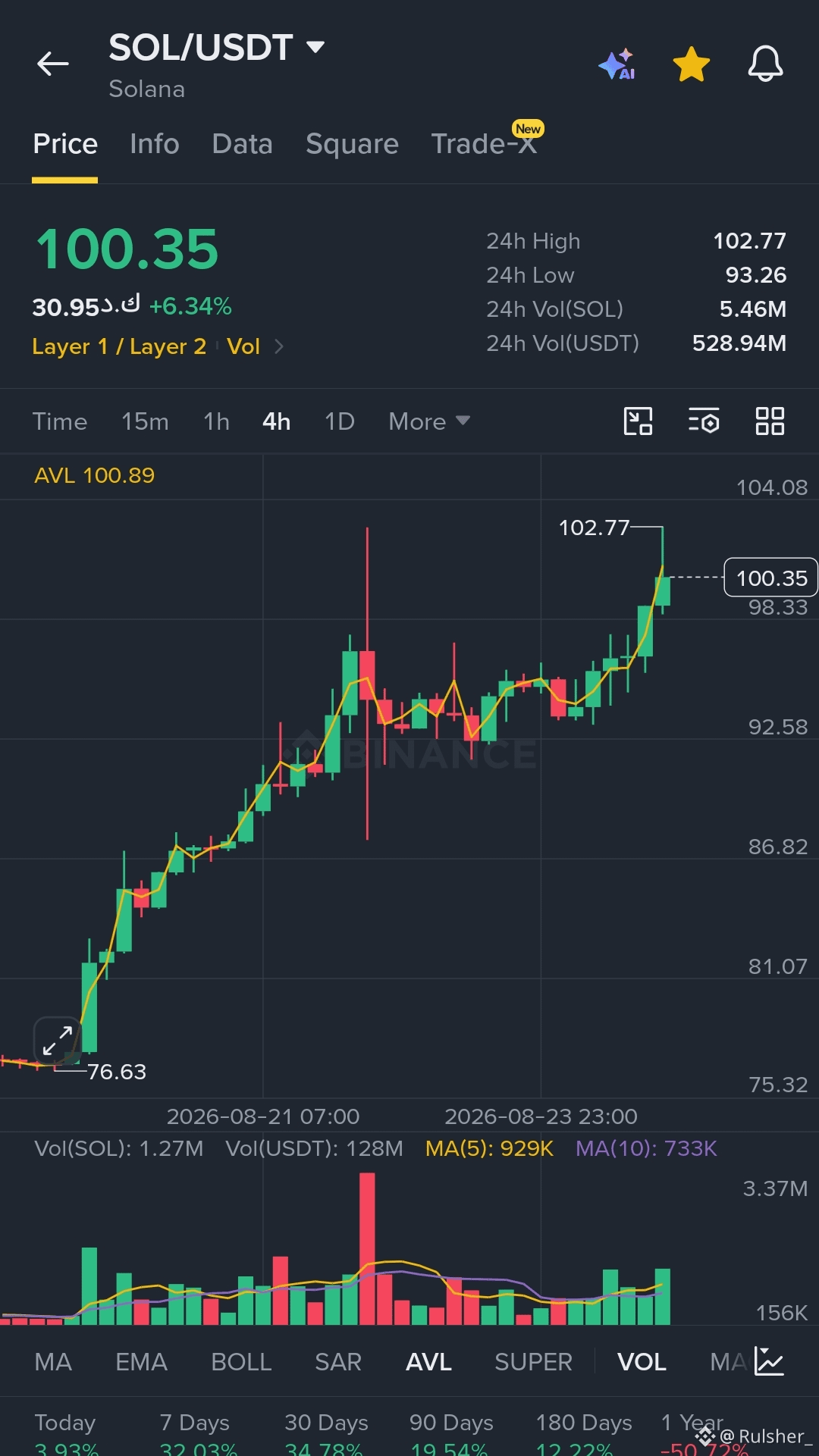
Task: Open price alert bell icon
Action: (766, 64)
